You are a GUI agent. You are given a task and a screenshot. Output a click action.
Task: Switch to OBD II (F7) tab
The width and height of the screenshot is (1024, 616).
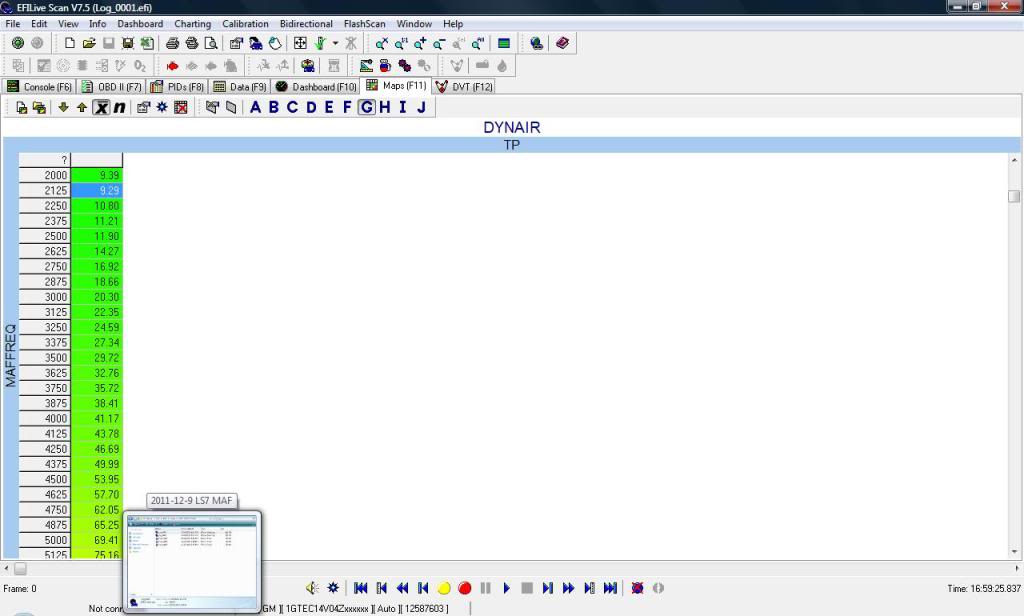(112, 86)
